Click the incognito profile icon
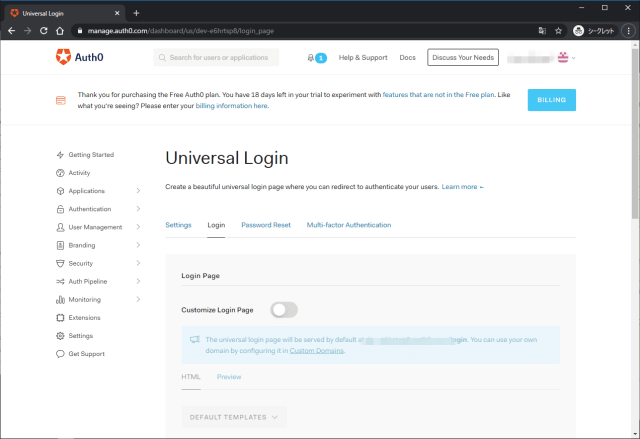The height and width of the screenshot is (439, 640). (578, 31)
